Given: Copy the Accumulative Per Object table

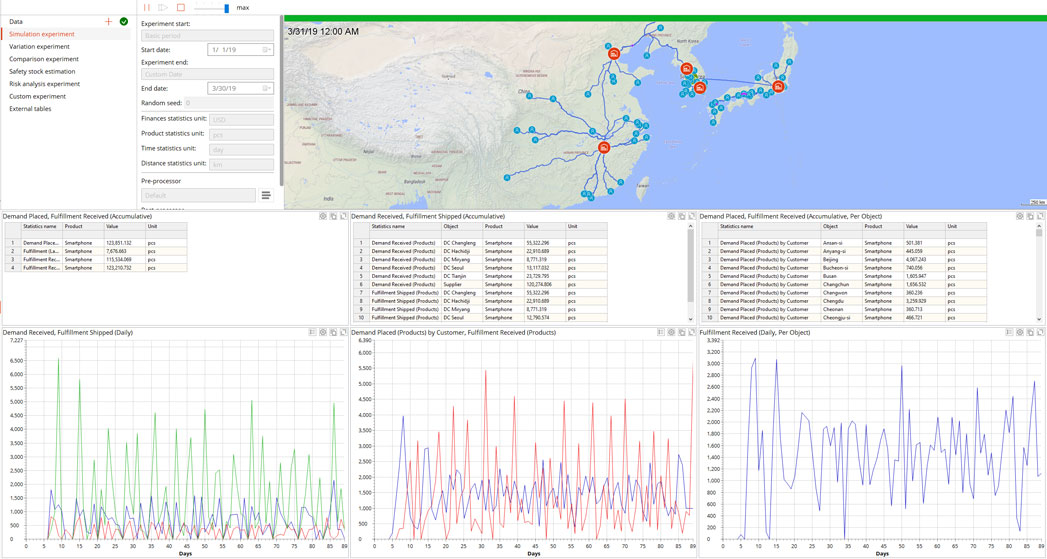Looking at the screenshot, I should click(1030, 216).
